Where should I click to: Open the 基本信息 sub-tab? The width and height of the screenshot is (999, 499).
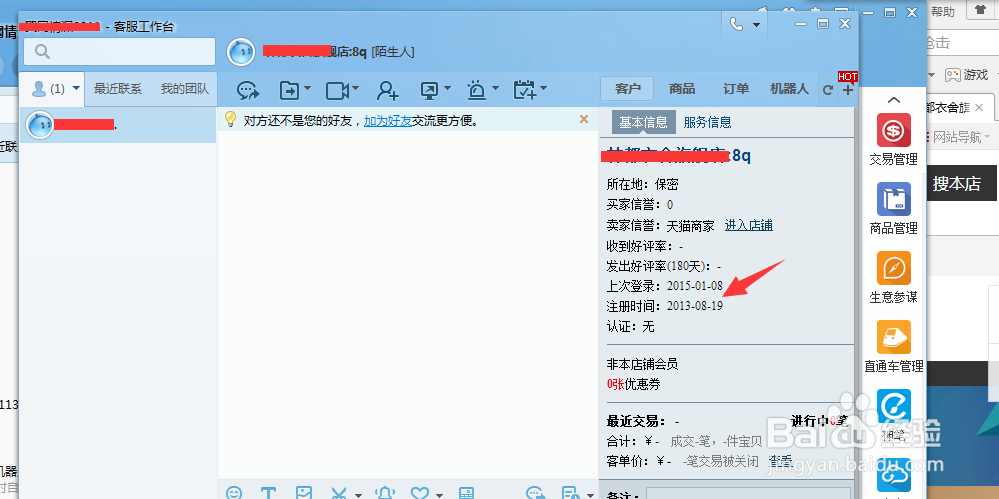click(643, 122)
